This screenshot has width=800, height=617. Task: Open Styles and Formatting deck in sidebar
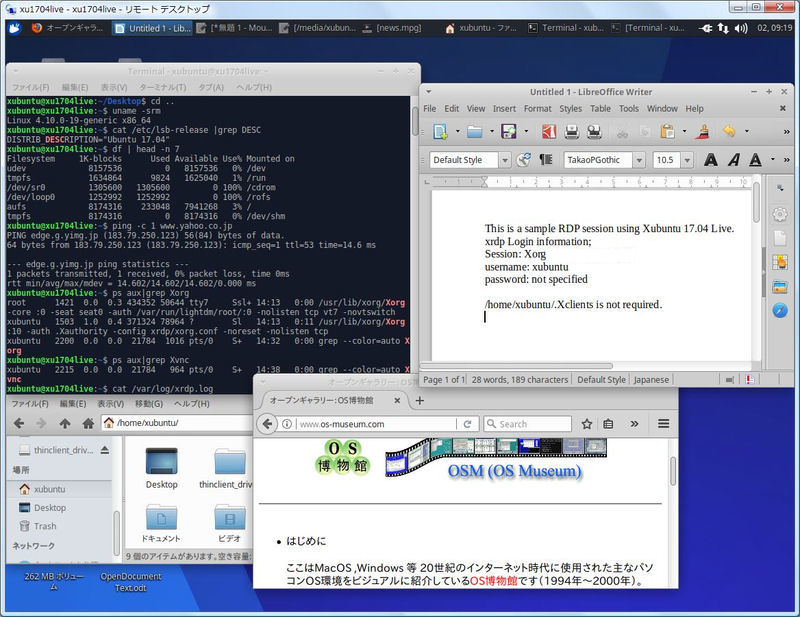780,262
